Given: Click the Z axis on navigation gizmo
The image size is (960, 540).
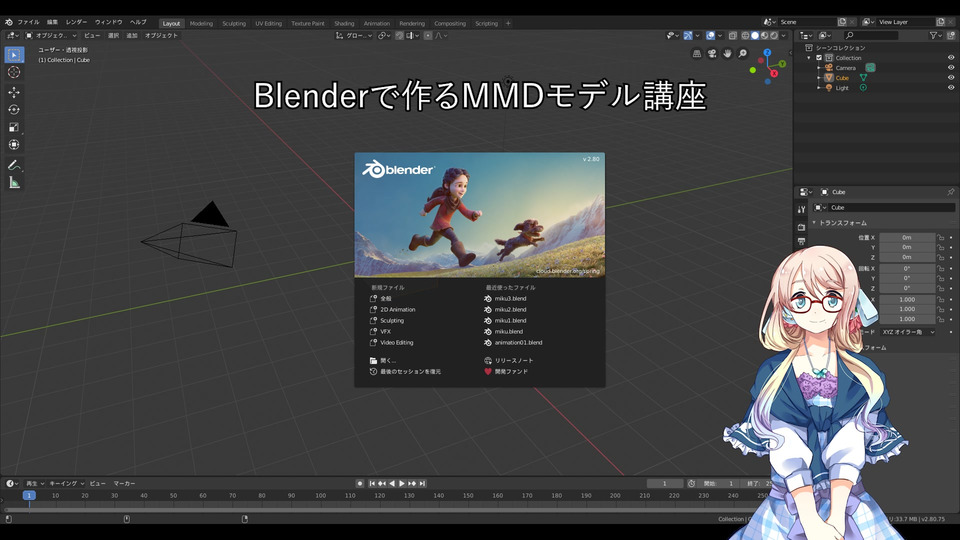Looking at the screenshot, I should [767, 53].
